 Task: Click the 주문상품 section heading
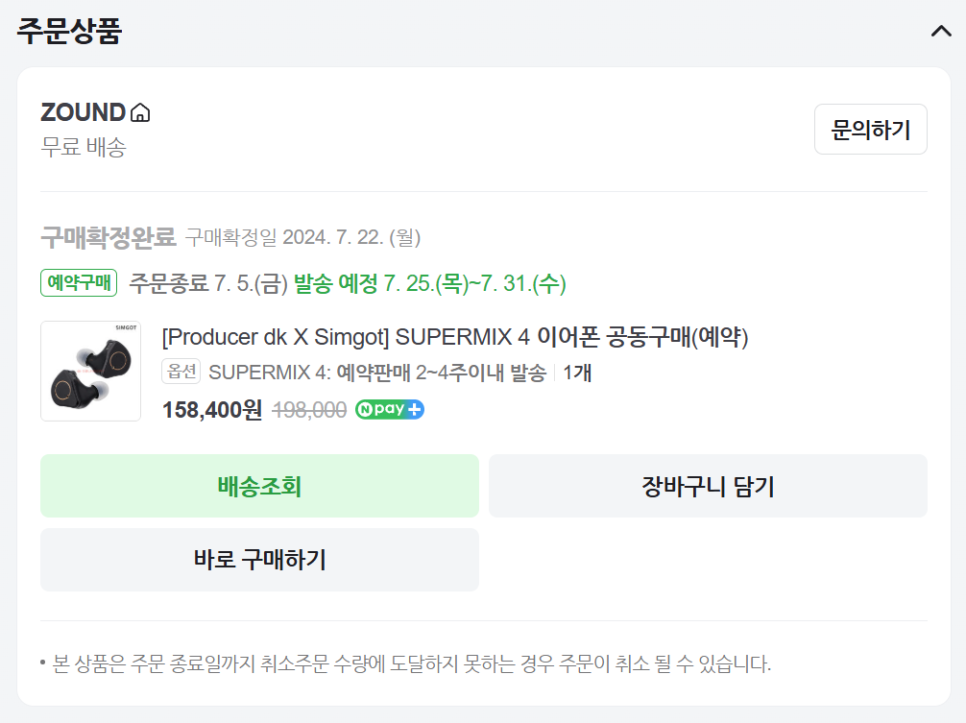[x=69, y=31]
